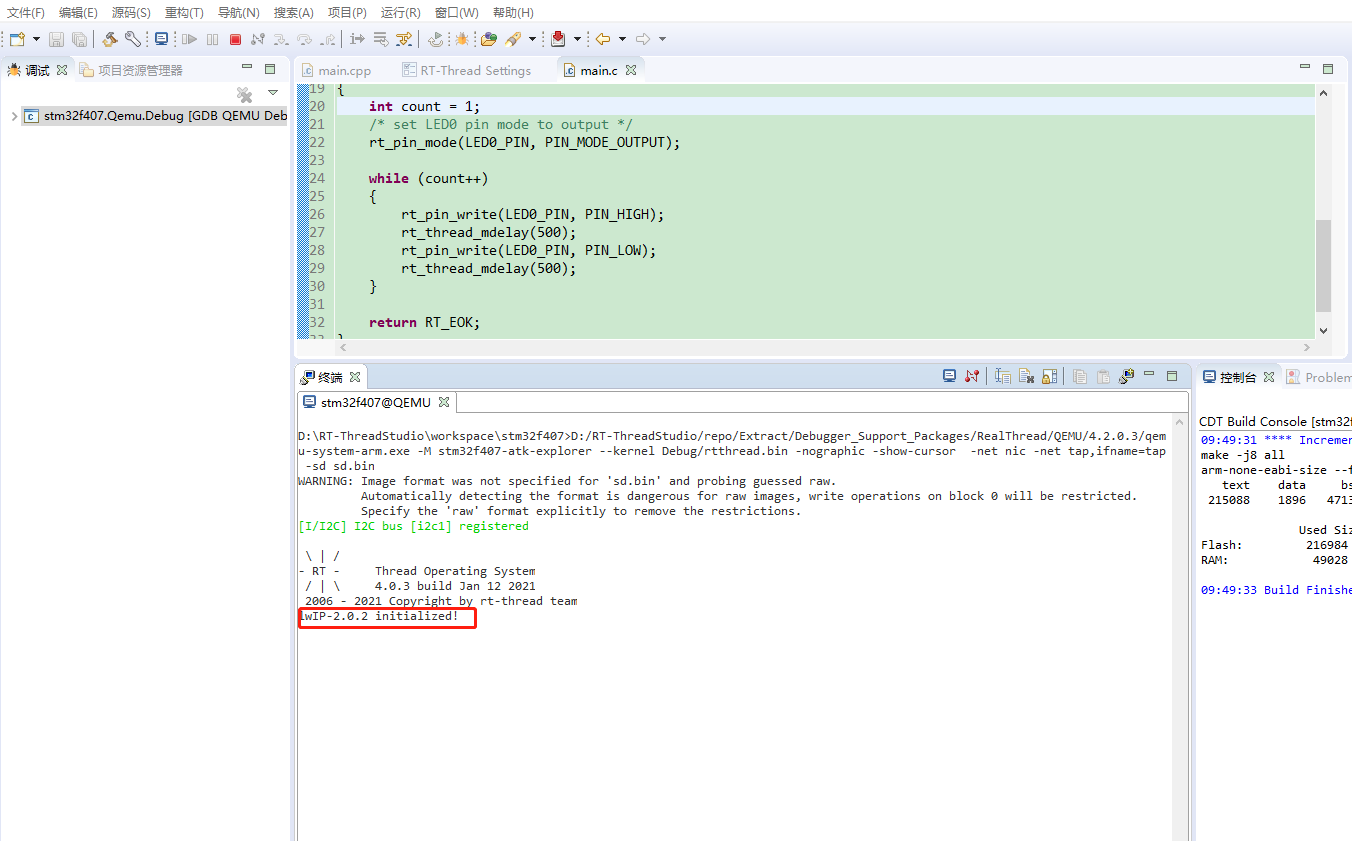Click the open folder with globe icon
1352x841 pixels.
[x=488, y=39]
